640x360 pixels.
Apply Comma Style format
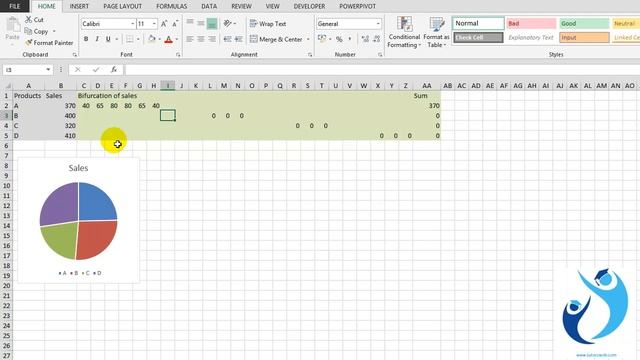point(350,39)
